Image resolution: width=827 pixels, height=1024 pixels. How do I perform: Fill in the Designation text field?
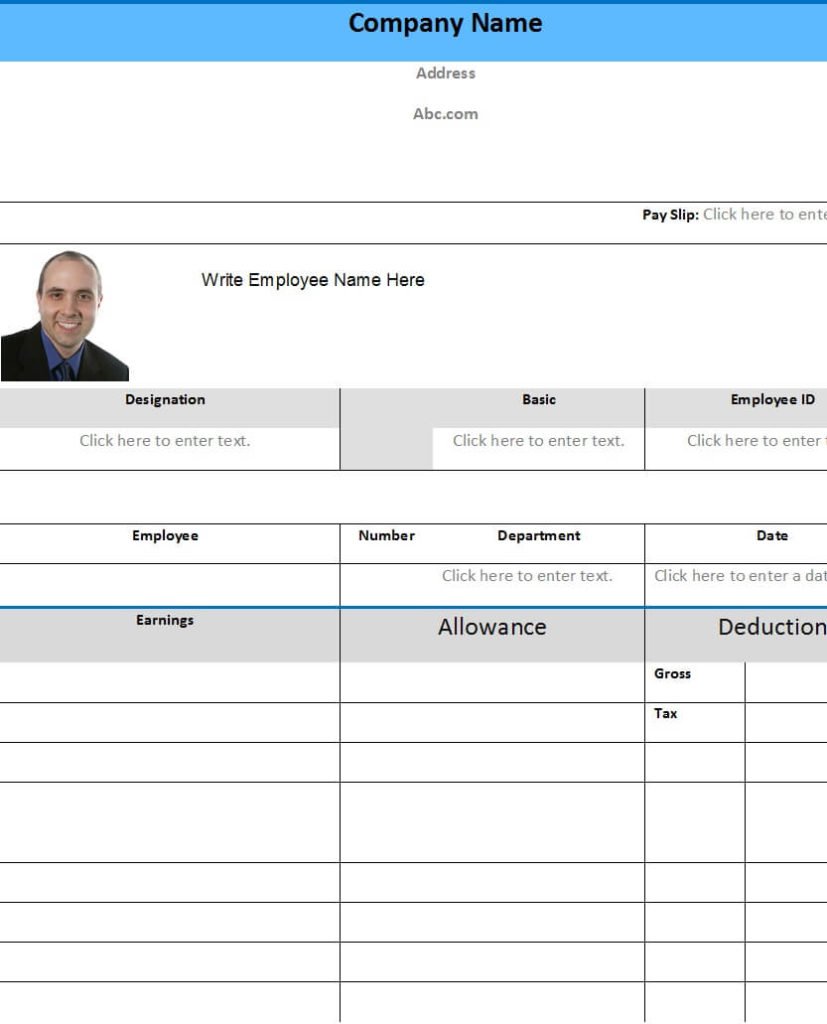pos(164,440)
